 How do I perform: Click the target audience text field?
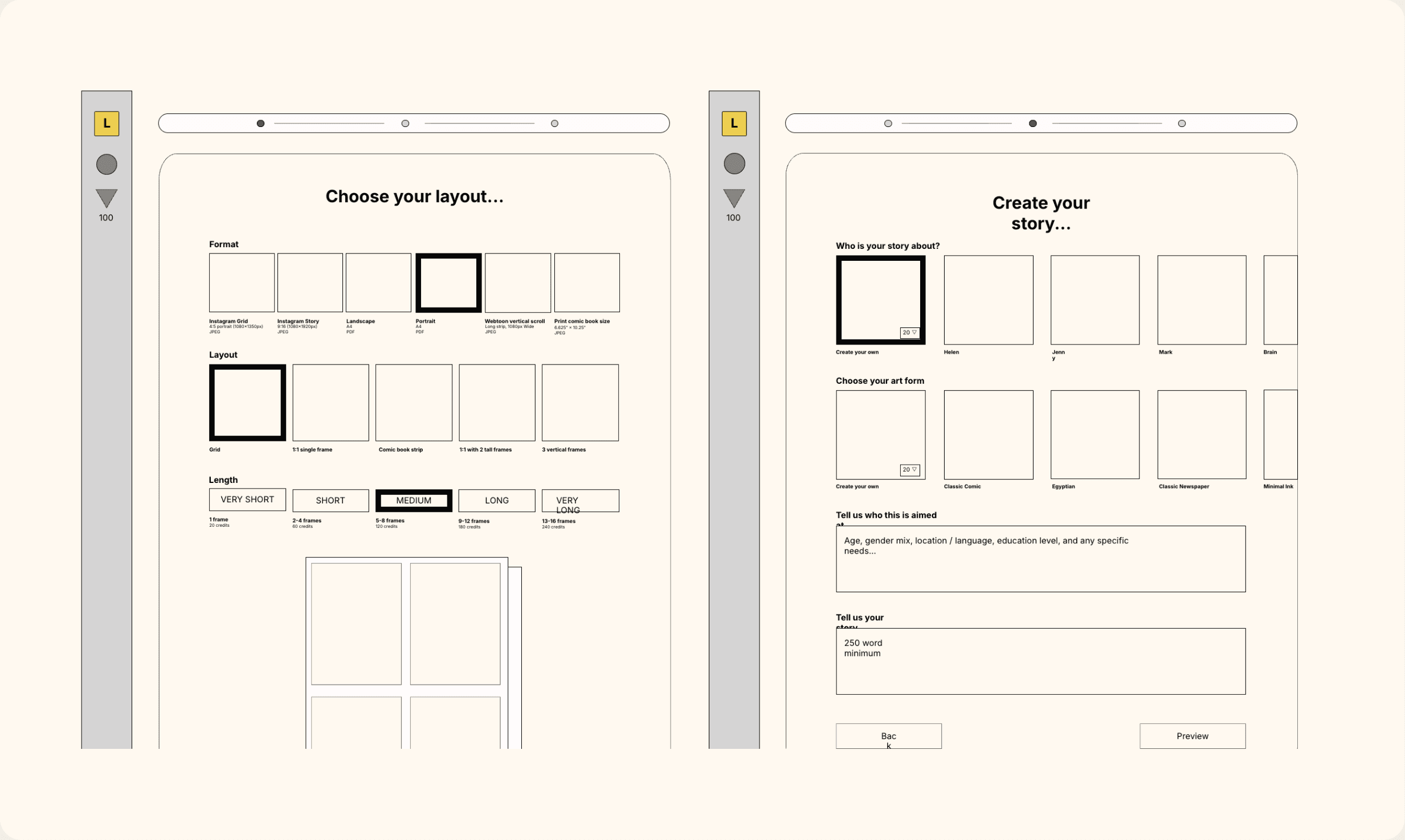tap(1040, 559)
